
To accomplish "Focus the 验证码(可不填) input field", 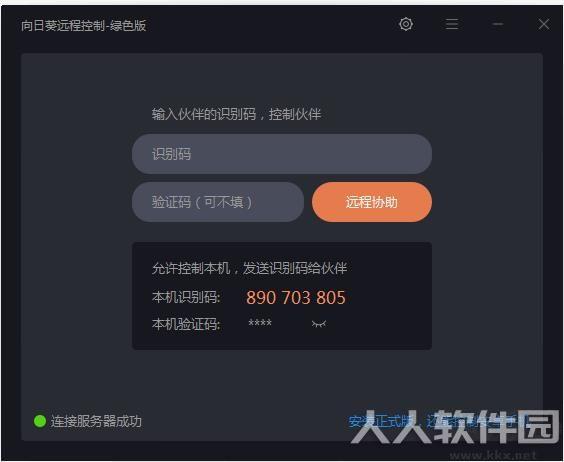I will tap(218, 202).
